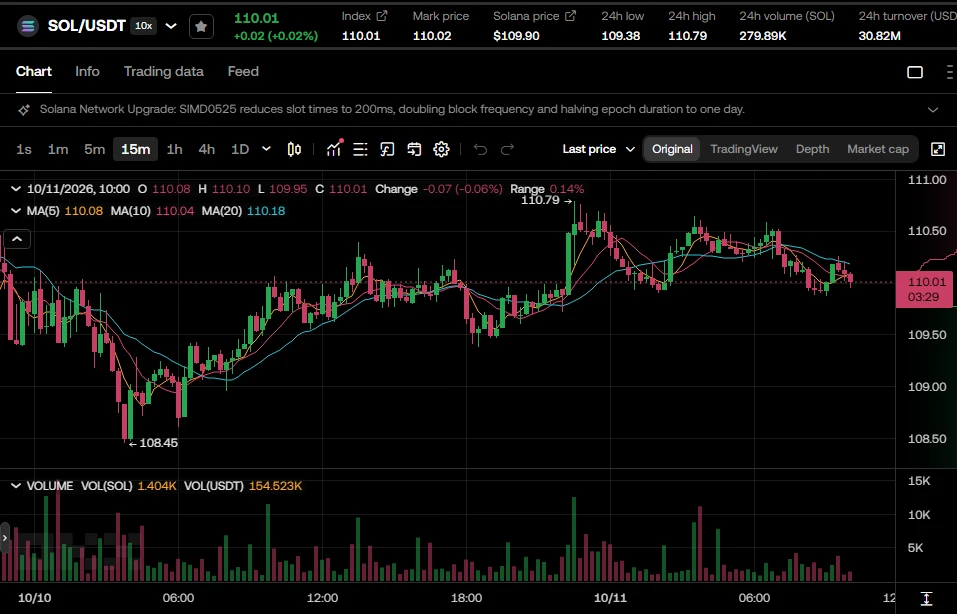This screenshot has width=957, height=614.
Task: Open chart settings gear
Action: (441, 150)
